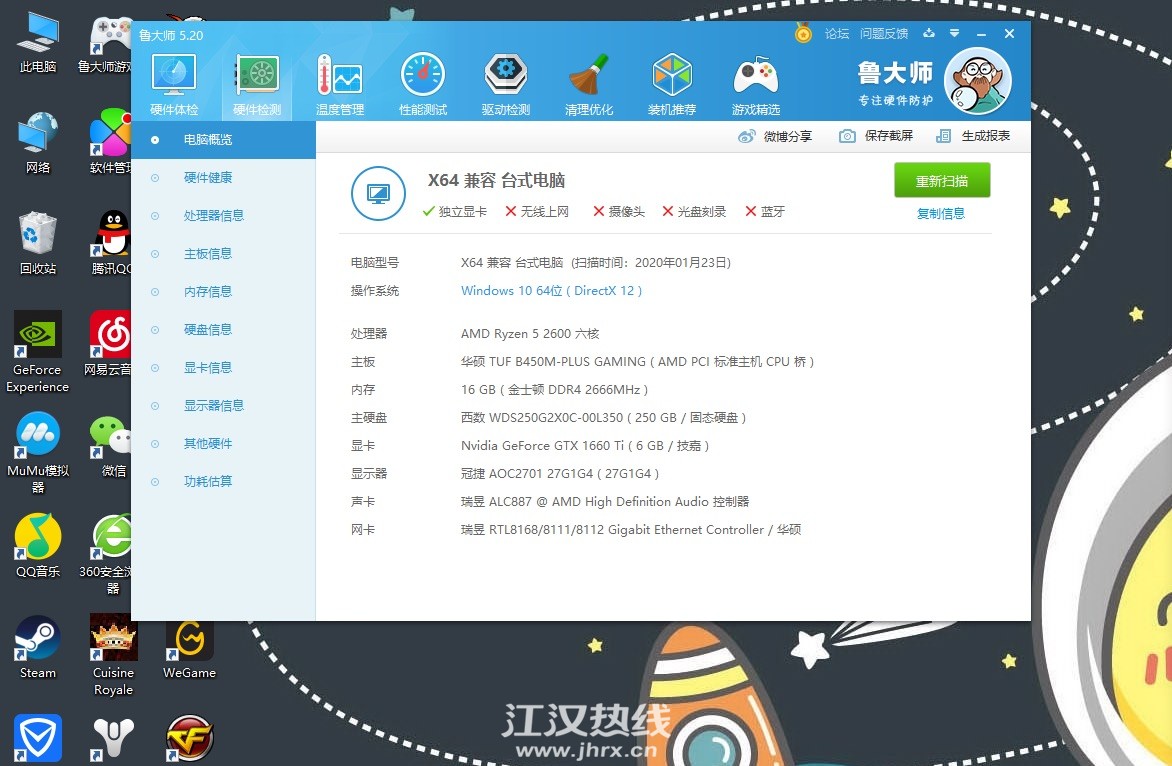Click the 16 GB 金士顿 DDR4 memory text
Screen dimensions: 1172x766
click(x=554, y=389)
